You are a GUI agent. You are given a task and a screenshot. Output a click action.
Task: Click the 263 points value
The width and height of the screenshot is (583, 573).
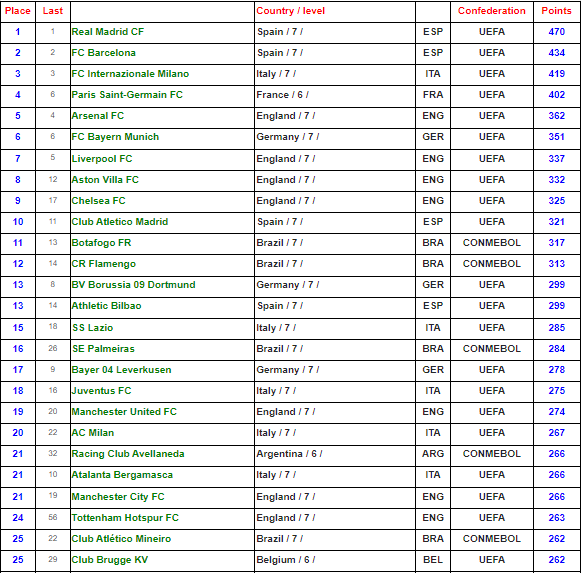click(x=556, y=518)
